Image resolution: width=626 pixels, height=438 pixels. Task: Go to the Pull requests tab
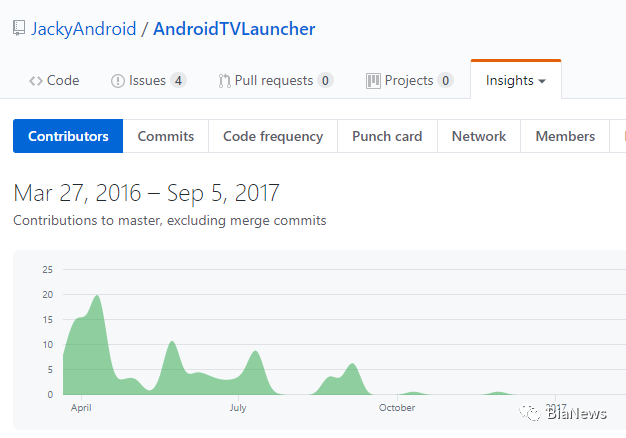pyautogui.click(x=273, y=81)
